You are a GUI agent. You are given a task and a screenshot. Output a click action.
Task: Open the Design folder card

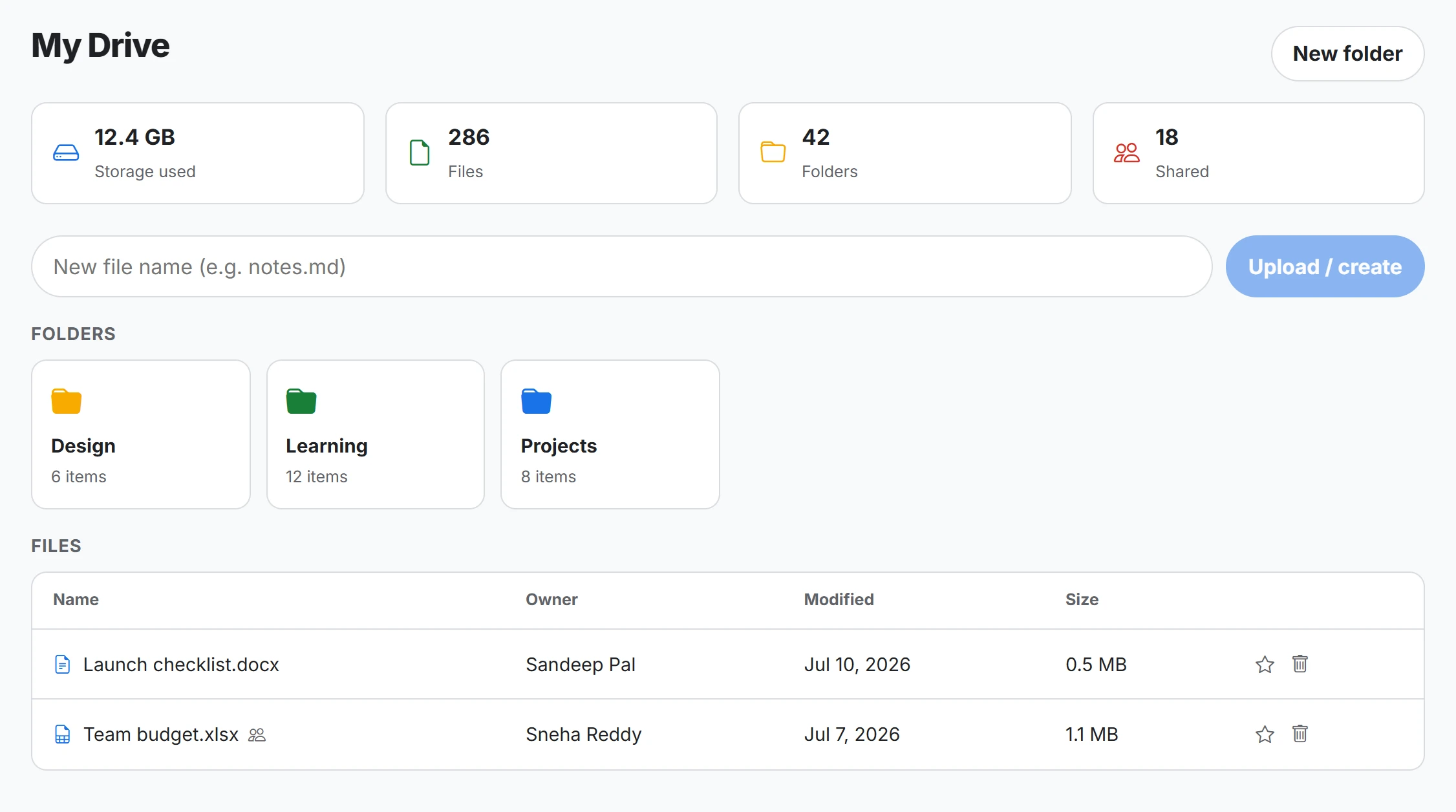click(141, 434)
